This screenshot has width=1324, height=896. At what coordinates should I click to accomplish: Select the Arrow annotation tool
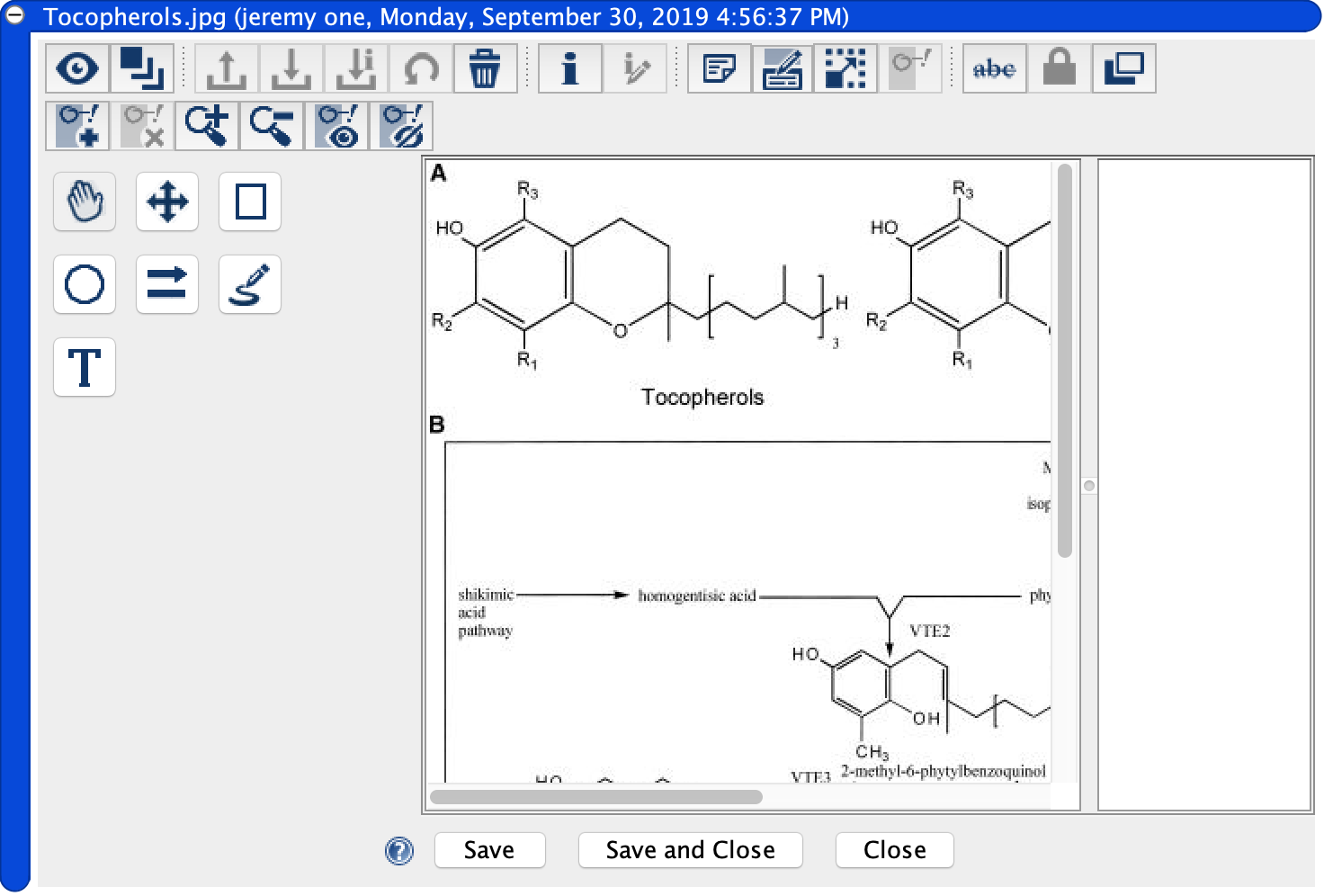click(x=166, y=284)
